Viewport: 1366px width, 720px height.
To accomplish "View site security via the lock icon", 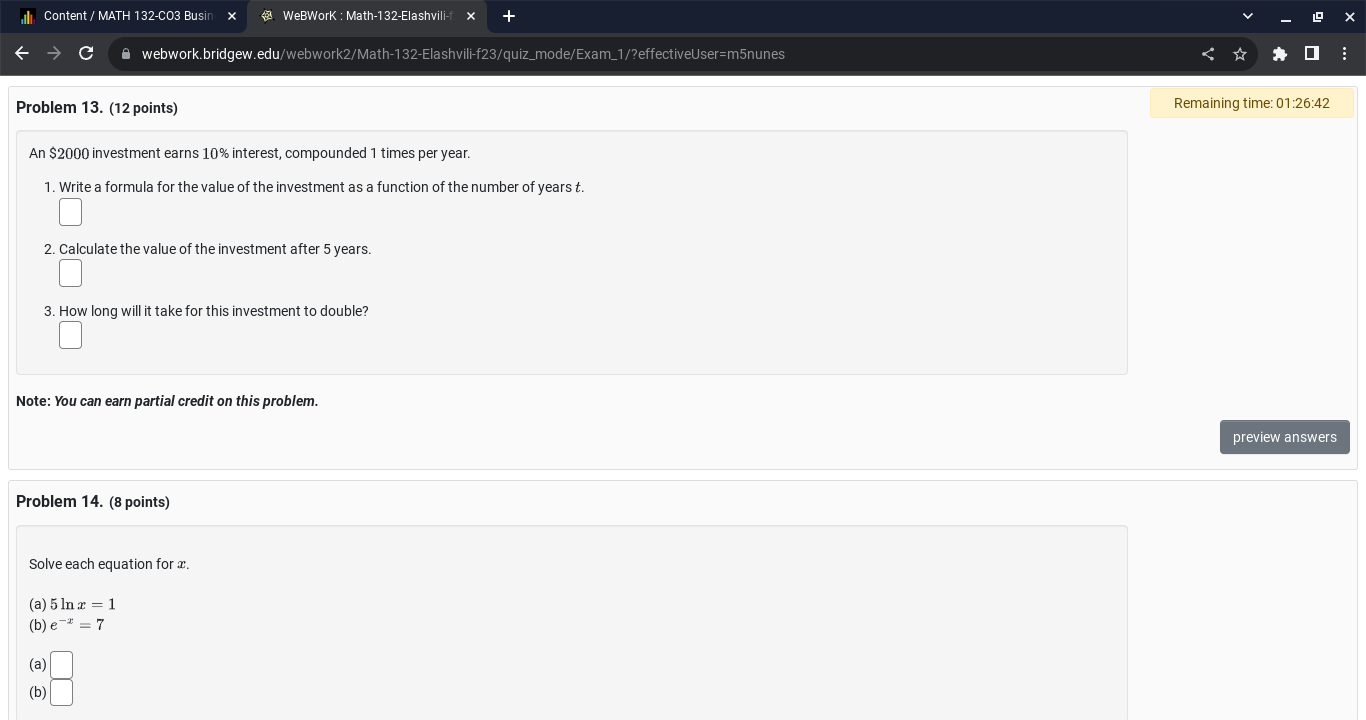I will 126,54.
